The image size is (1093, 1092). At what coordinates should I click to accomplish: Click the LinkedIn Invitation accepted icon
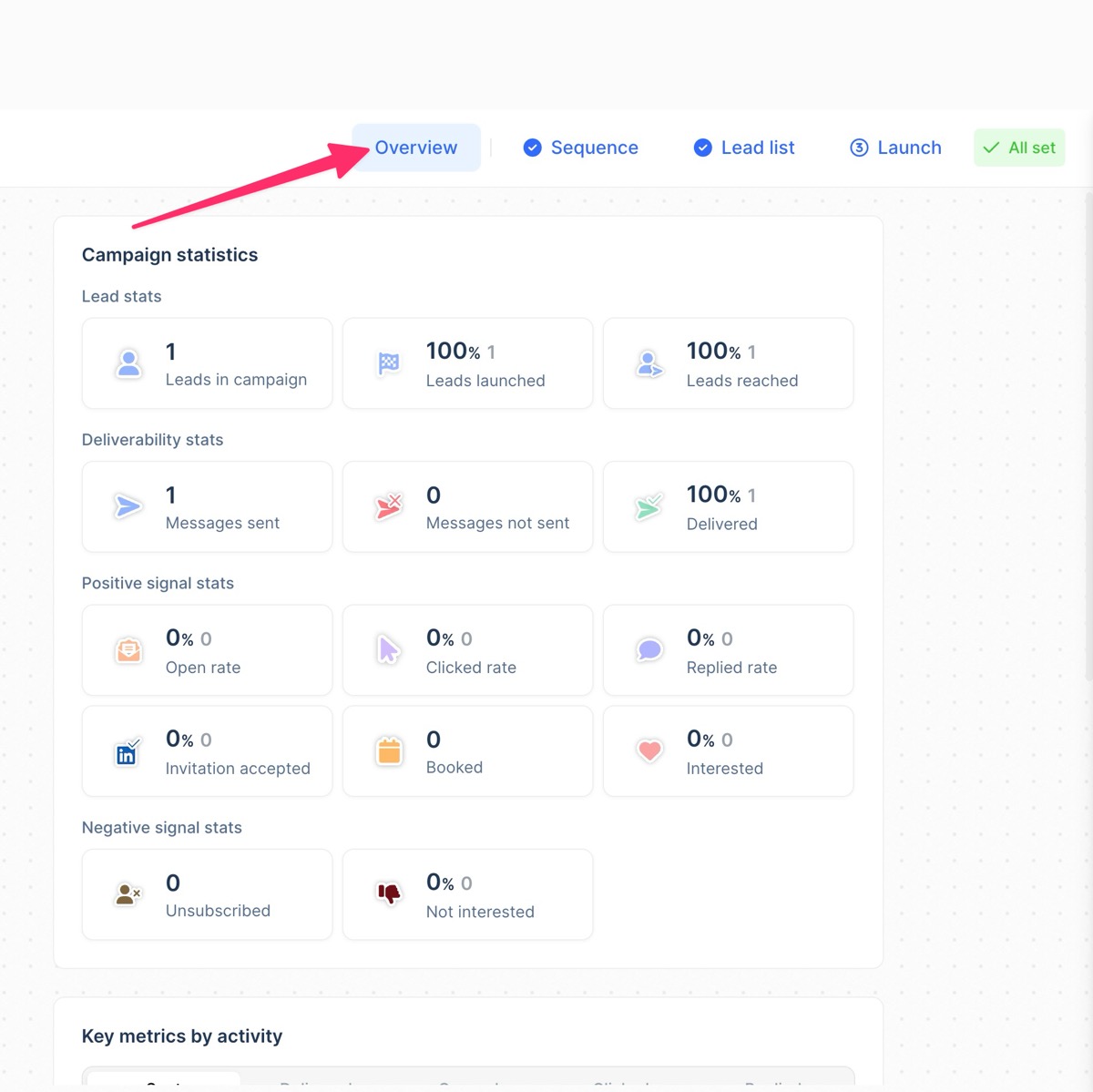pyautogui.click(x=128, y=751)
